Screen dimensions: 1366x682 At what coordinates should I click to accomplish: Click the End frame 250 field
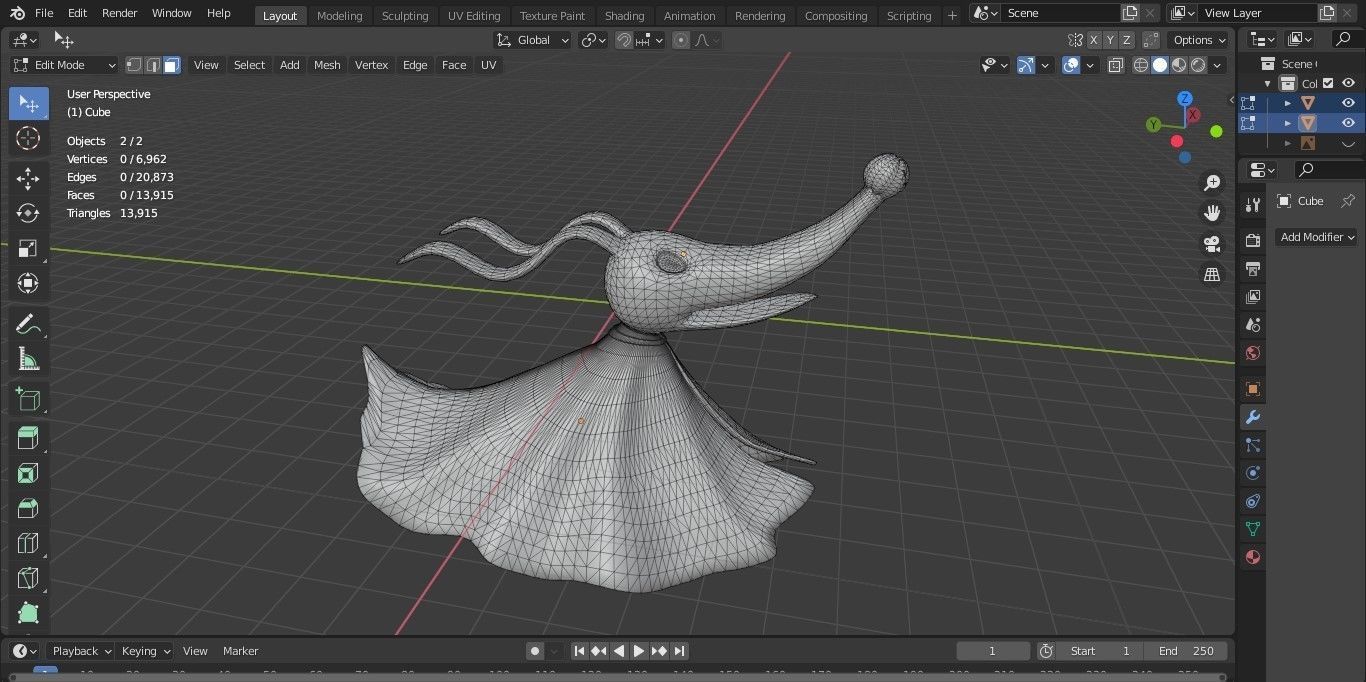pos(1186,651)
